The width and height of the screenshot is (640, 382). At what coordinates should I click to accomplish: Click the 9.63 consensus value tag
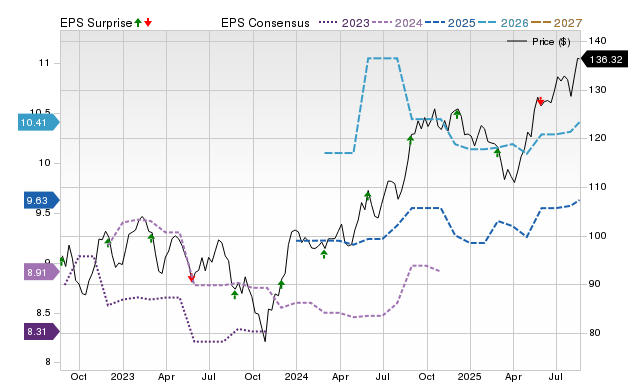[x=42, y=200]
